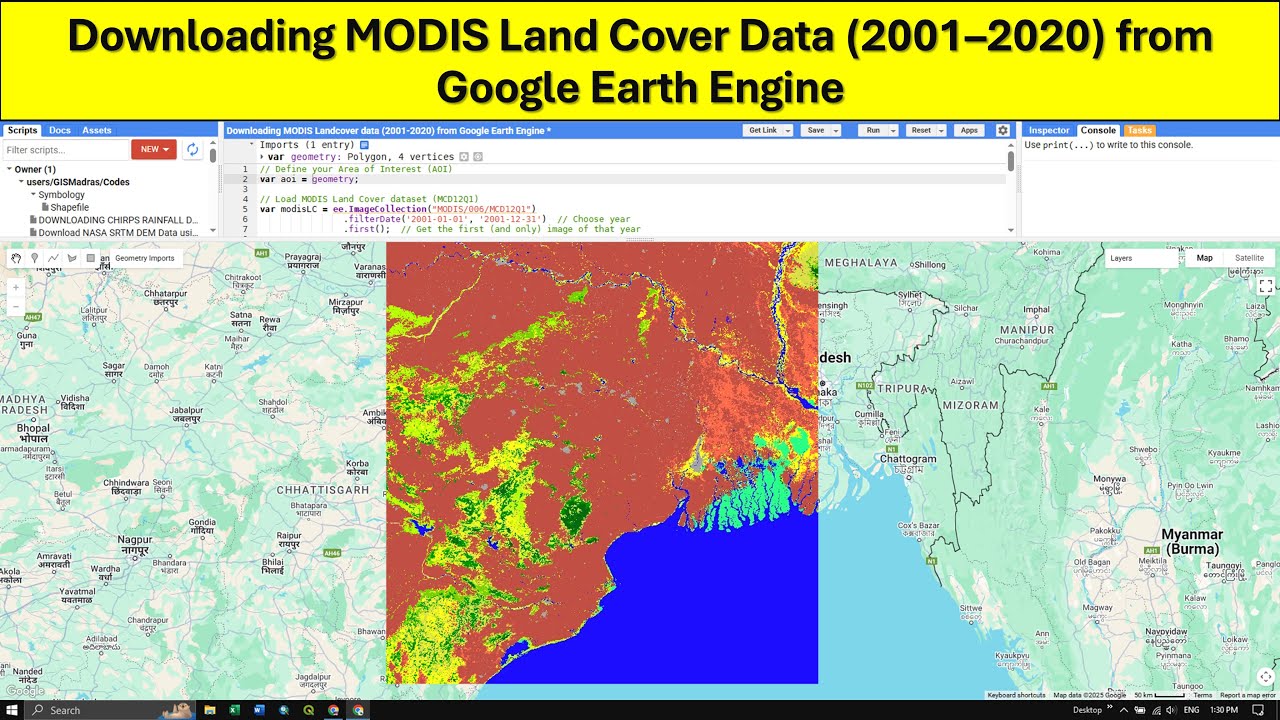Image resolution: width=1280 pixels, height=720 pixels.
Task: Click code editor vertical scrollbar
Action: pyautogui.click(x=1011, y=160)
